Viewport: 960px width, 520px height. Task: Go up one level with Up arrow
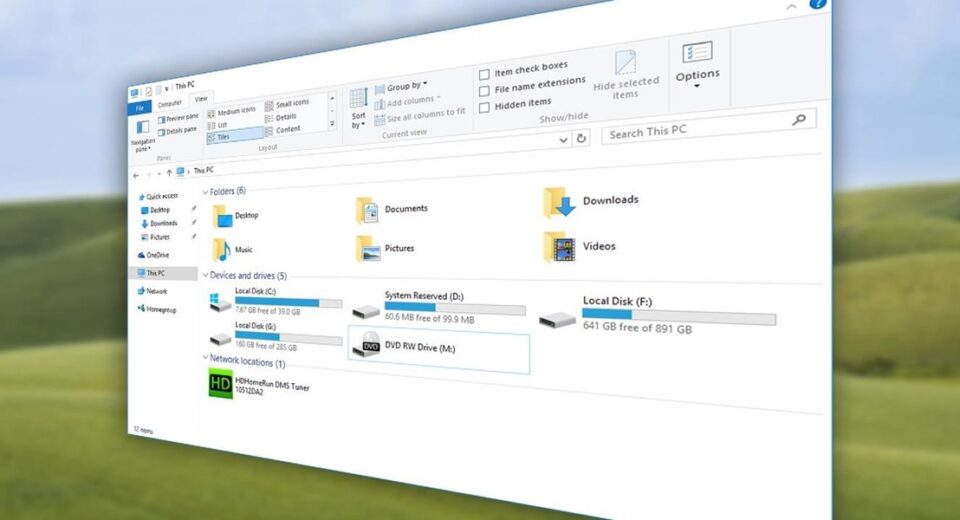(169, 173)
